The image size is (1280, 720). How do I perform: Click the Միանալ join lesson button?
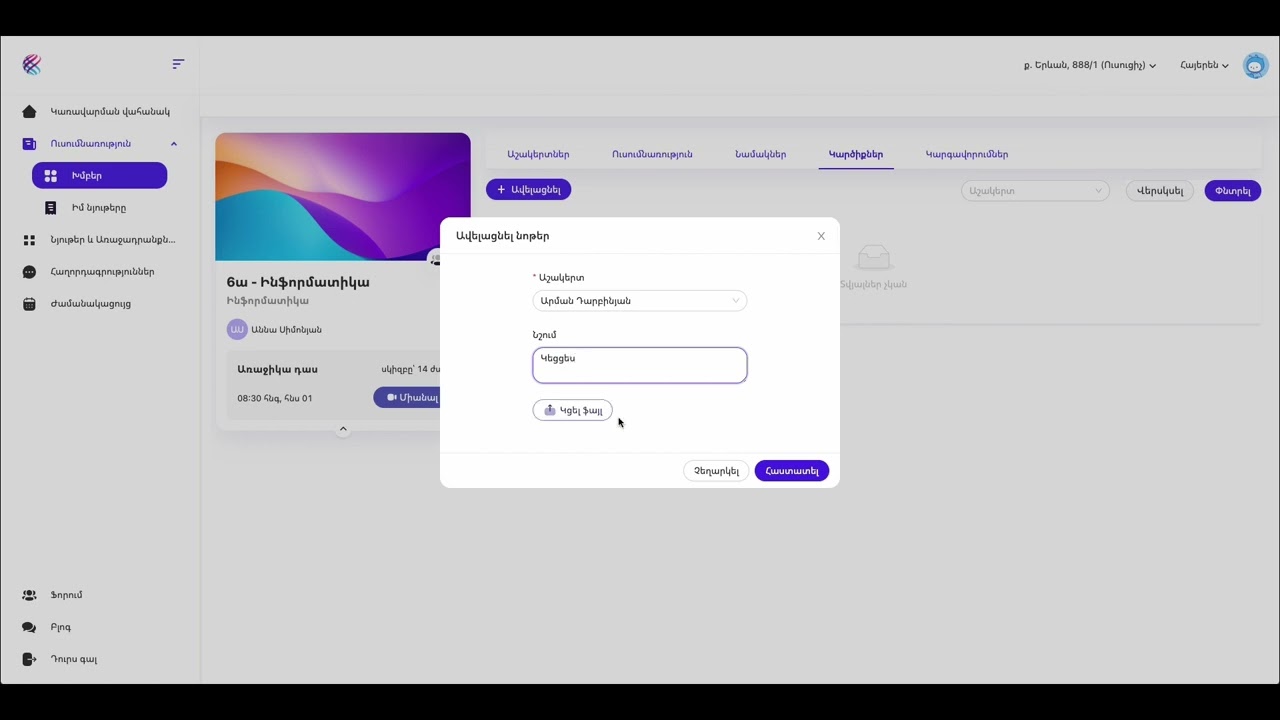pyautogui.click(x=408, y=398)
